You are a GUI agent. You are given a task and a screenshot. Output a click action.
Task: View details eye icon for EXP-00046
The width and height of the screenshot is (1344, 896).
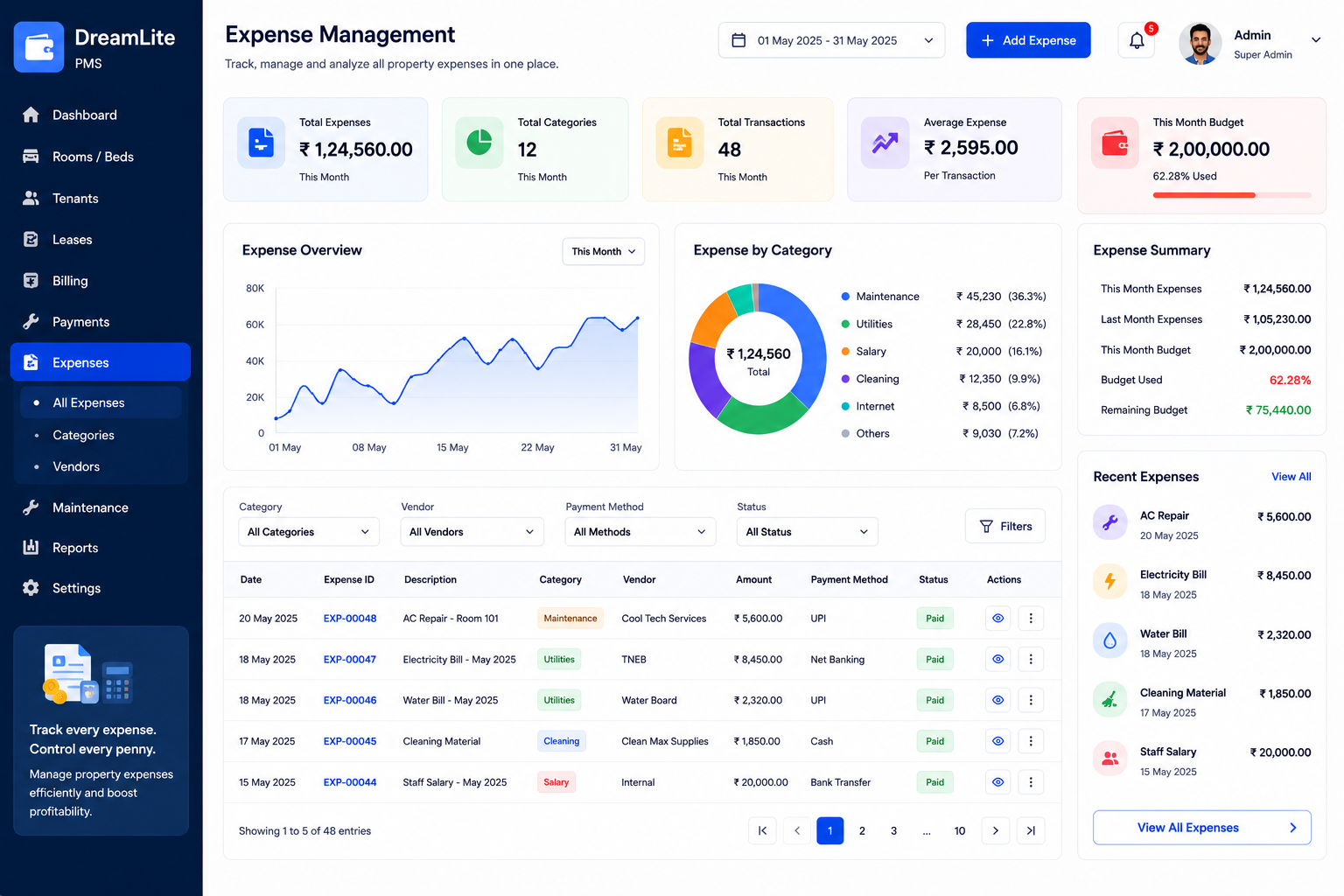tap(997, 700)
